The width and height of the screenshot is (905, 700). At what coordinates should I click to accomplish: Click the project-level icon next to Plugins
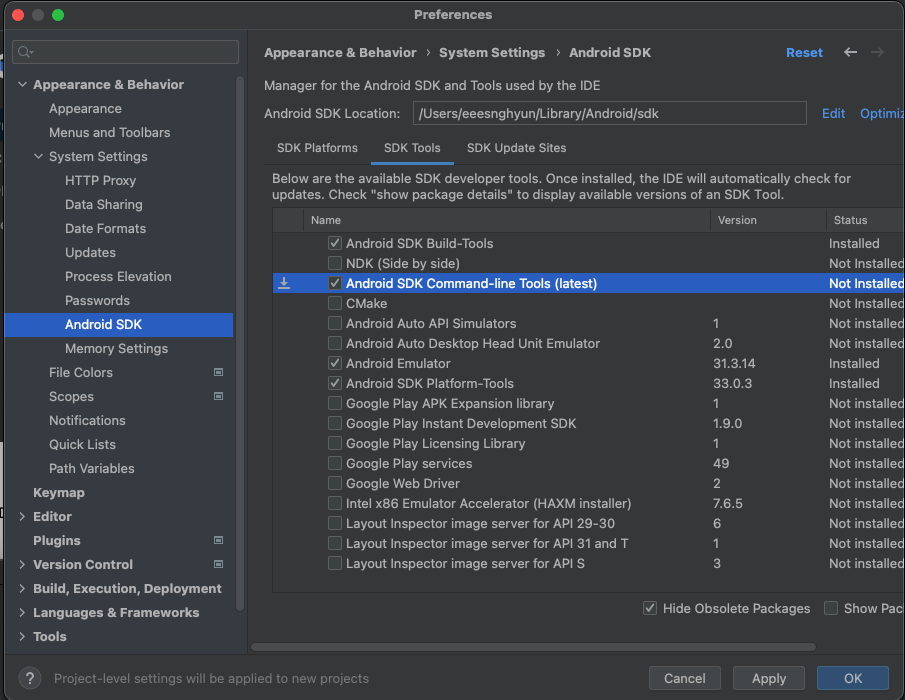click(x=218, y=541)
